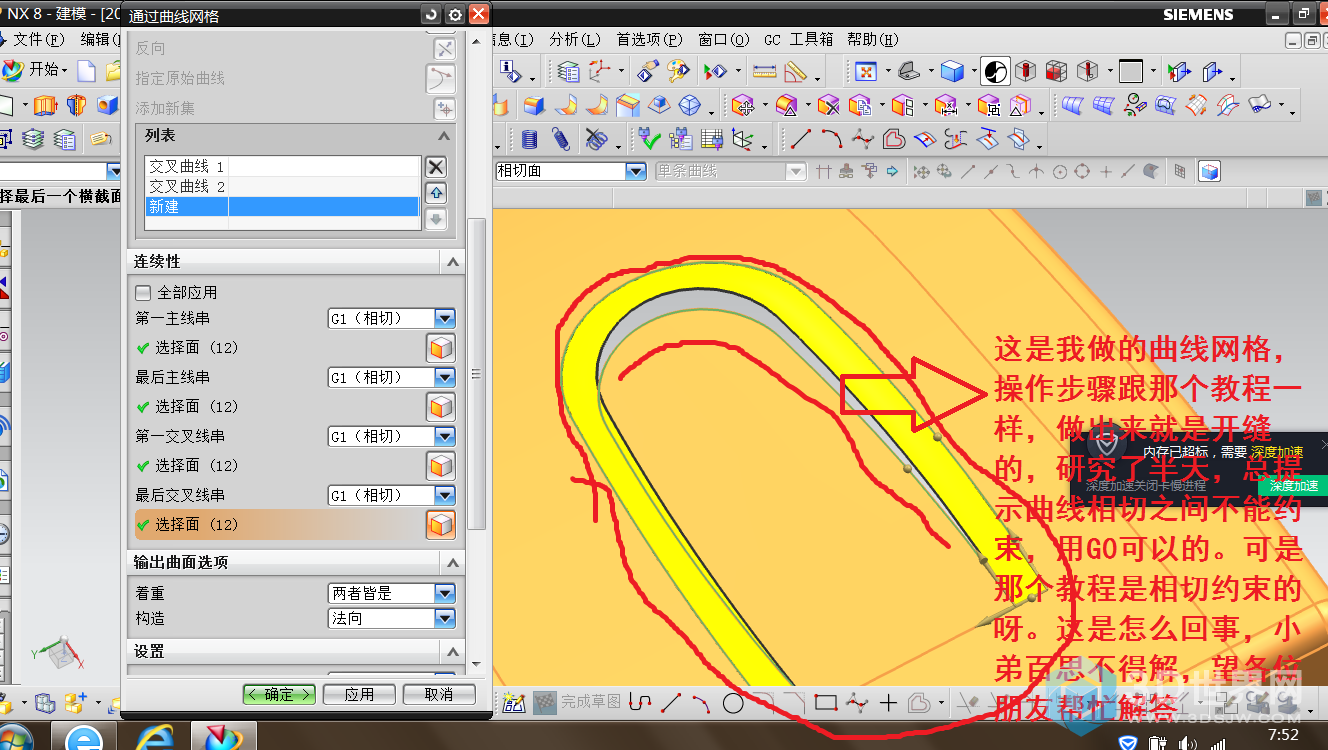Click the Revolve icon in feature toolbar
Image resolution: width=1328 pixels, height=750 pixels.
[x=77, y=105]
